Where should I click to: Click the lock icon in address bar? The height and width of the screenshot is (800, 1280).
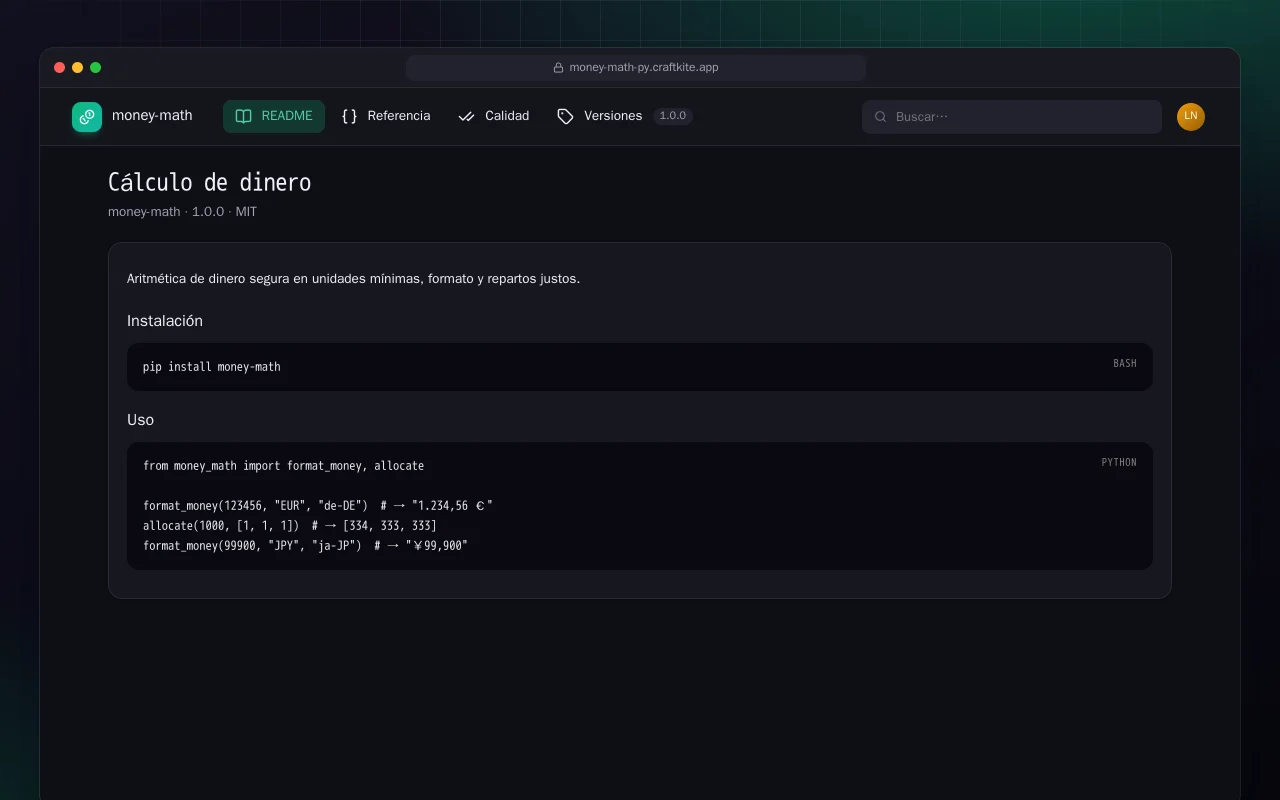pos(559,68)
